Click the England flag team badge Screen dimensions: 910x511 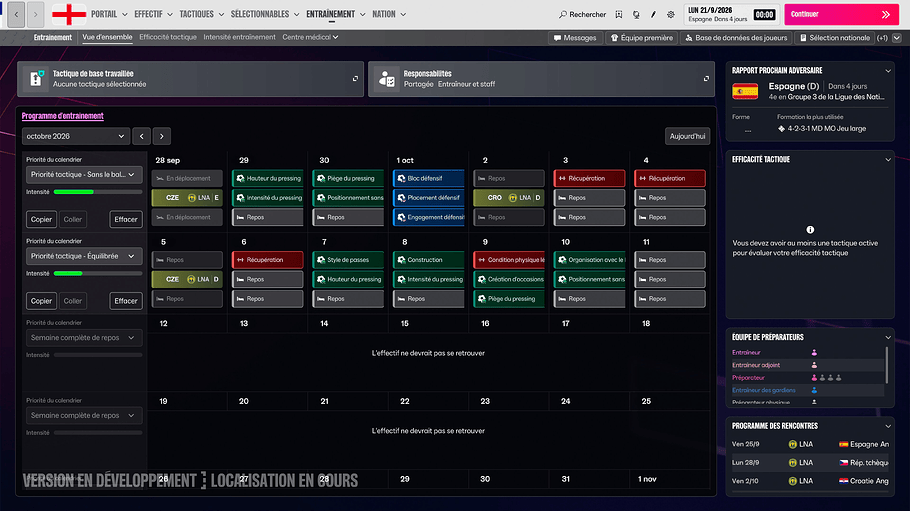[69, 15]
